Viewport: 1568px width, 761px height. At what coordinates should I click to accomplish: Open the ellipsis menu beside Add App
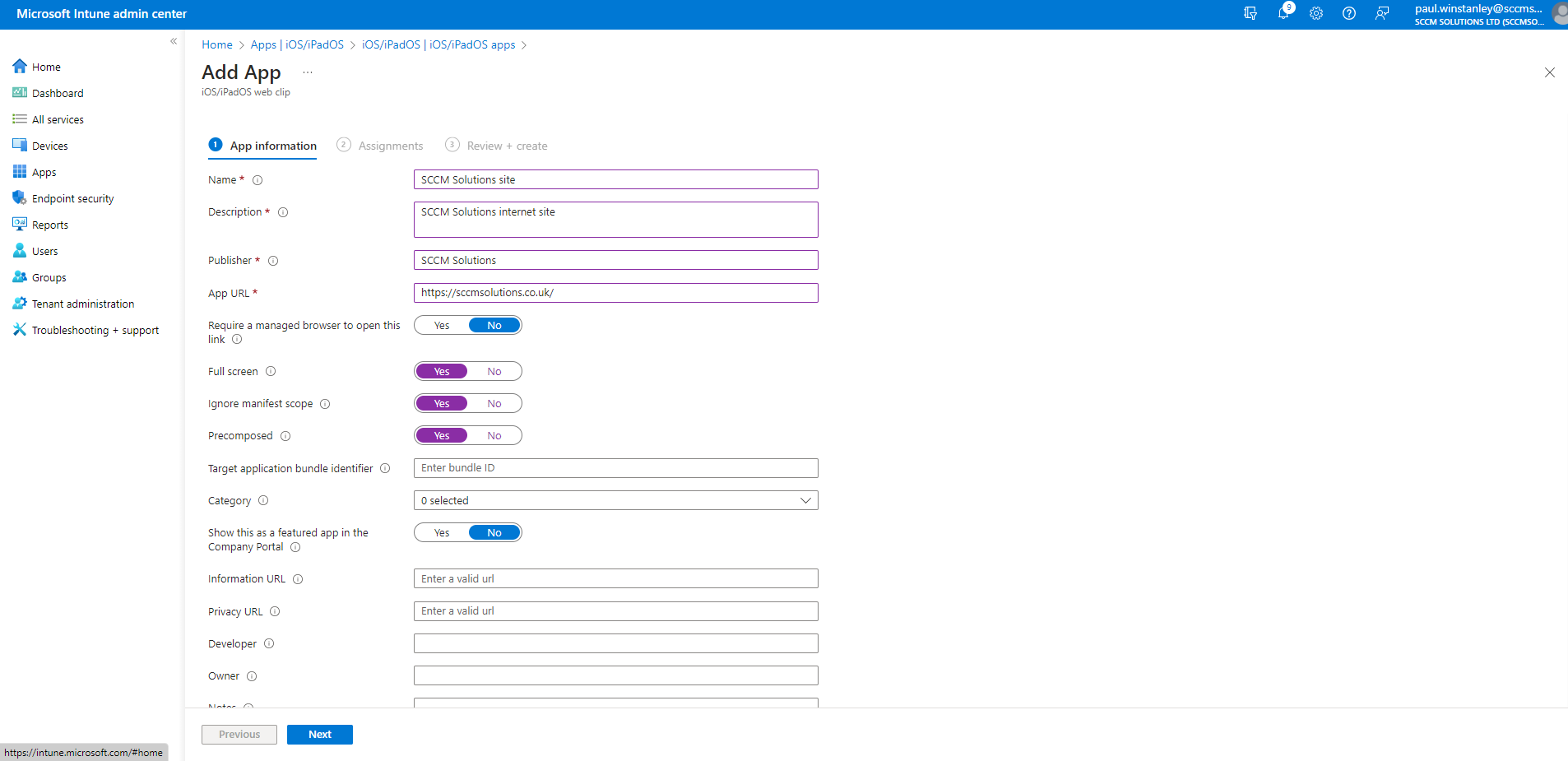click(308, 72)
